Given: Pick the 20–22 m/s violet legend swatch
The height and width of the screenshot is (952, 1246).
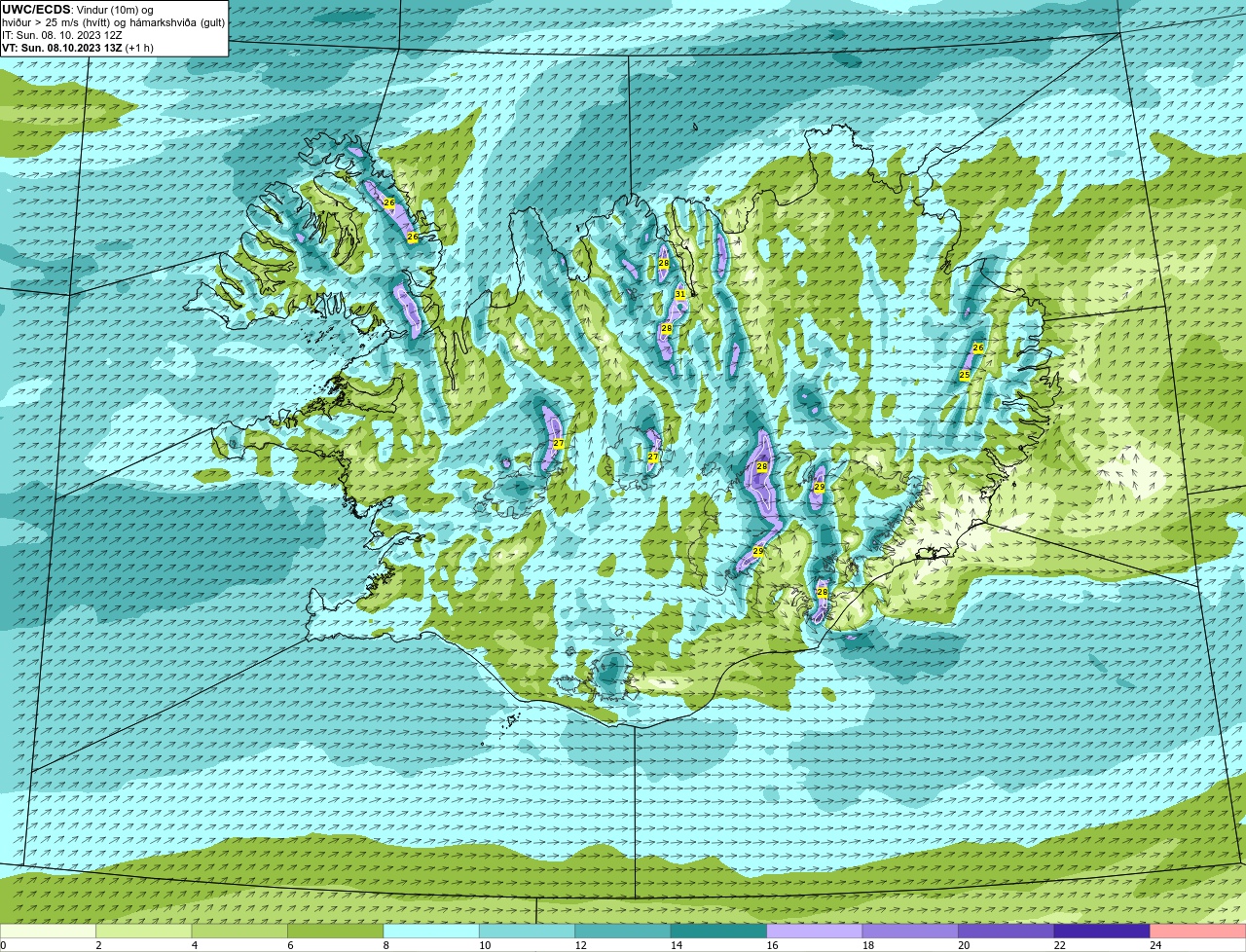Looking at the screenshot, I should tap(1008, 932).
